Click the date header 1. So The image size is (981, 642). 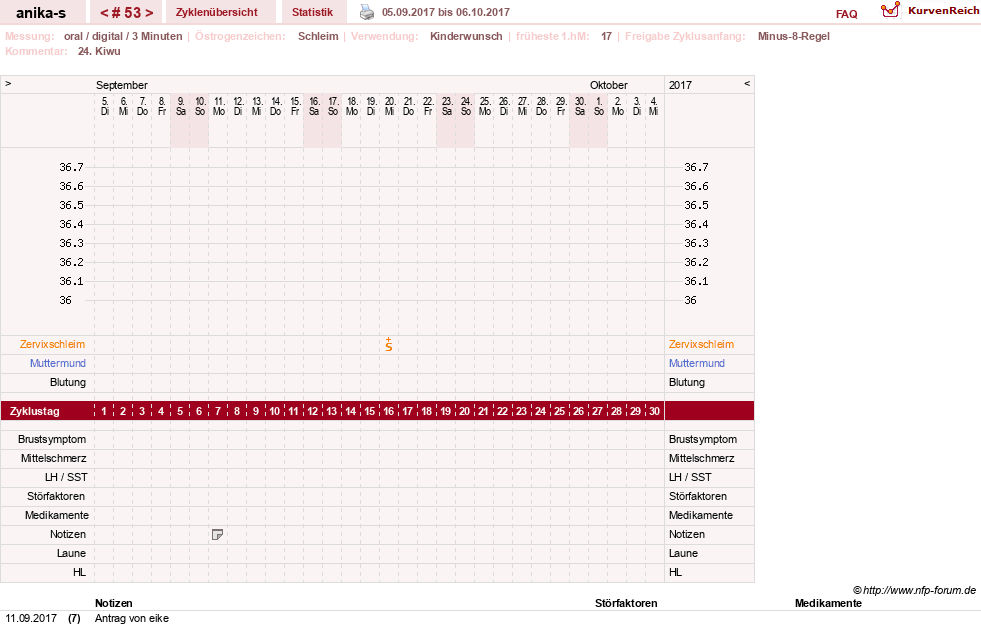(x=599, y=106)
